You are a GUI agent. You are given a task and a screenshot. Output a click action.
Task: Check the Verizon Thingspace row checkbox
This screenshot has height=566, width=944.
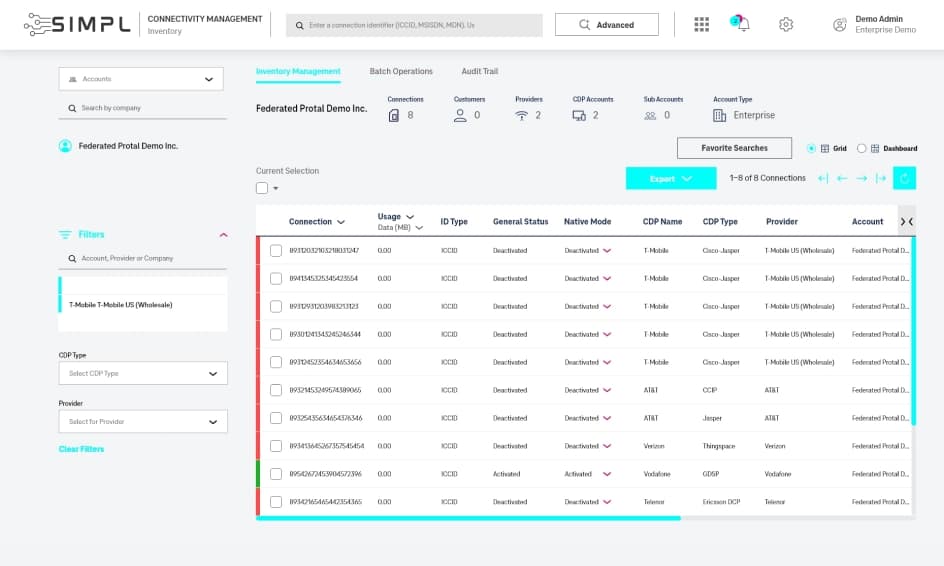(x=276, y=446)
